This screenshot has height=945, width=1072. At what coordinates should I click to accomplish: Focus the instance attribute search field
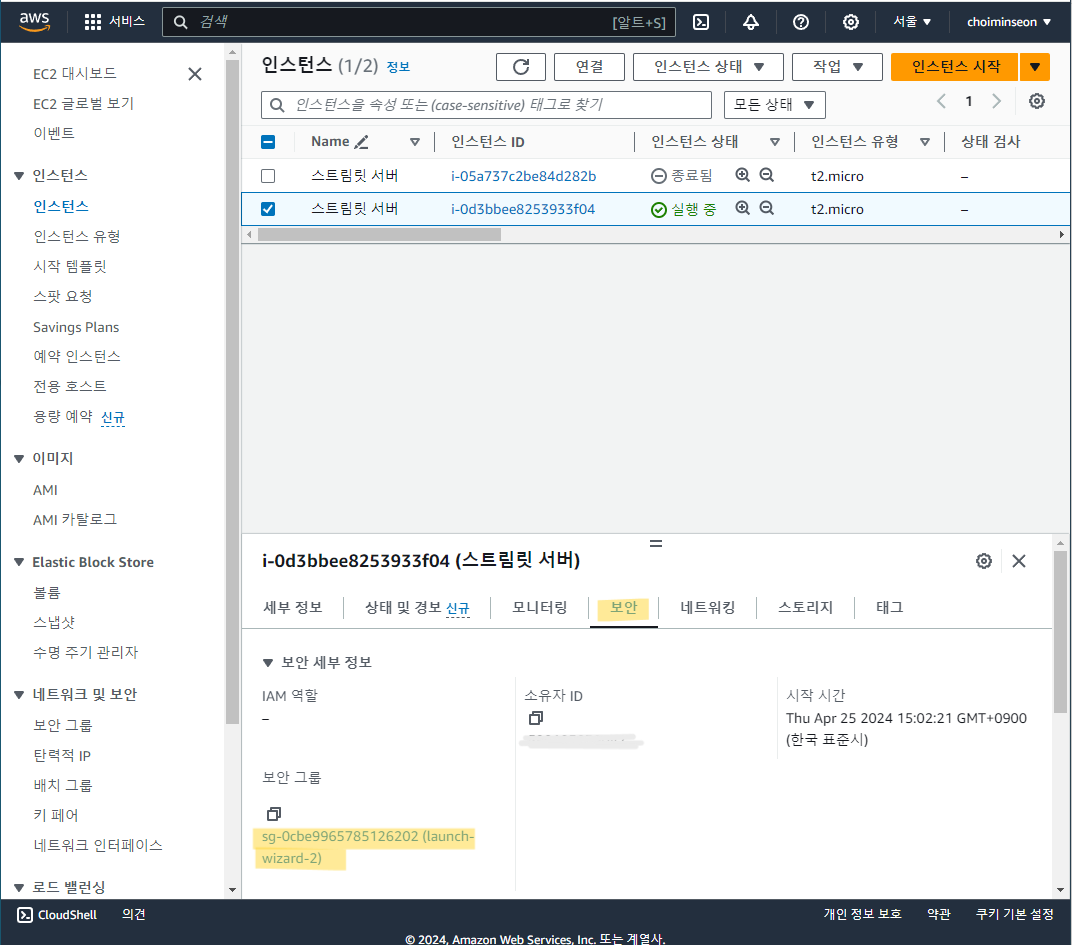coord(486,105)
